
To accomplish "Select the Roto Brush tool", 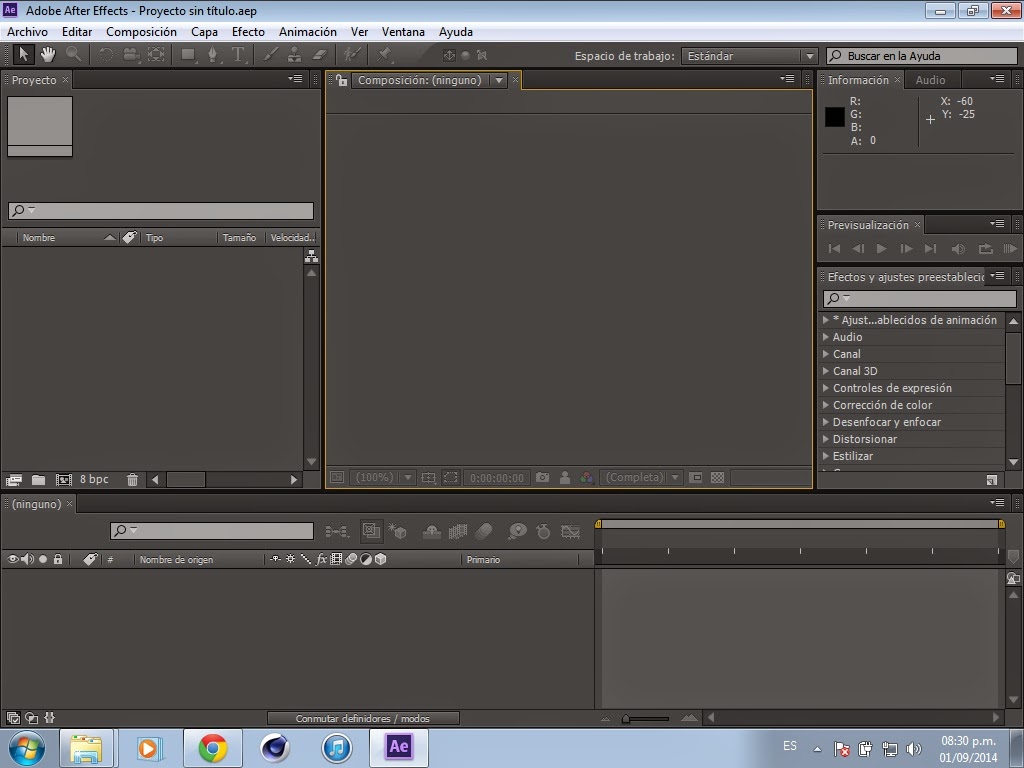I will click(x=352, y=55).
